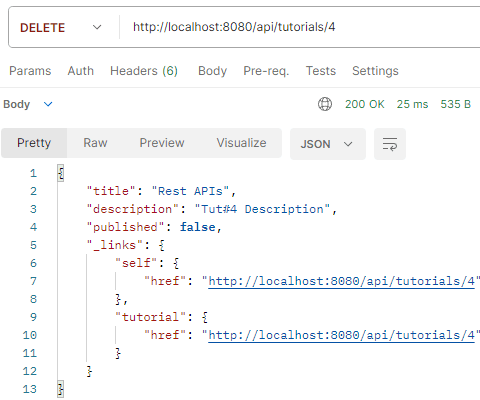Click the 25 ms response time
Screen dimensions: 480x400
[x=412, y=104]
